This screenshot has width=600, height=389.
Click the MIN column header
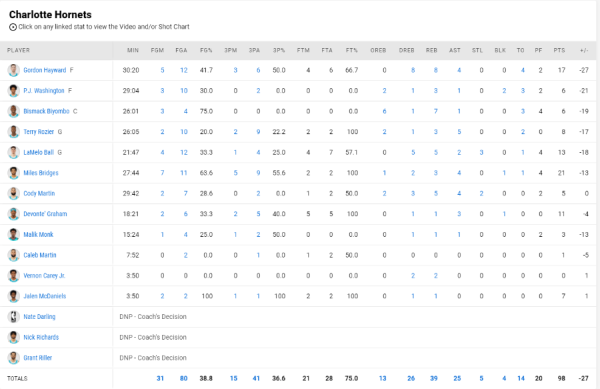click(133, 50)
